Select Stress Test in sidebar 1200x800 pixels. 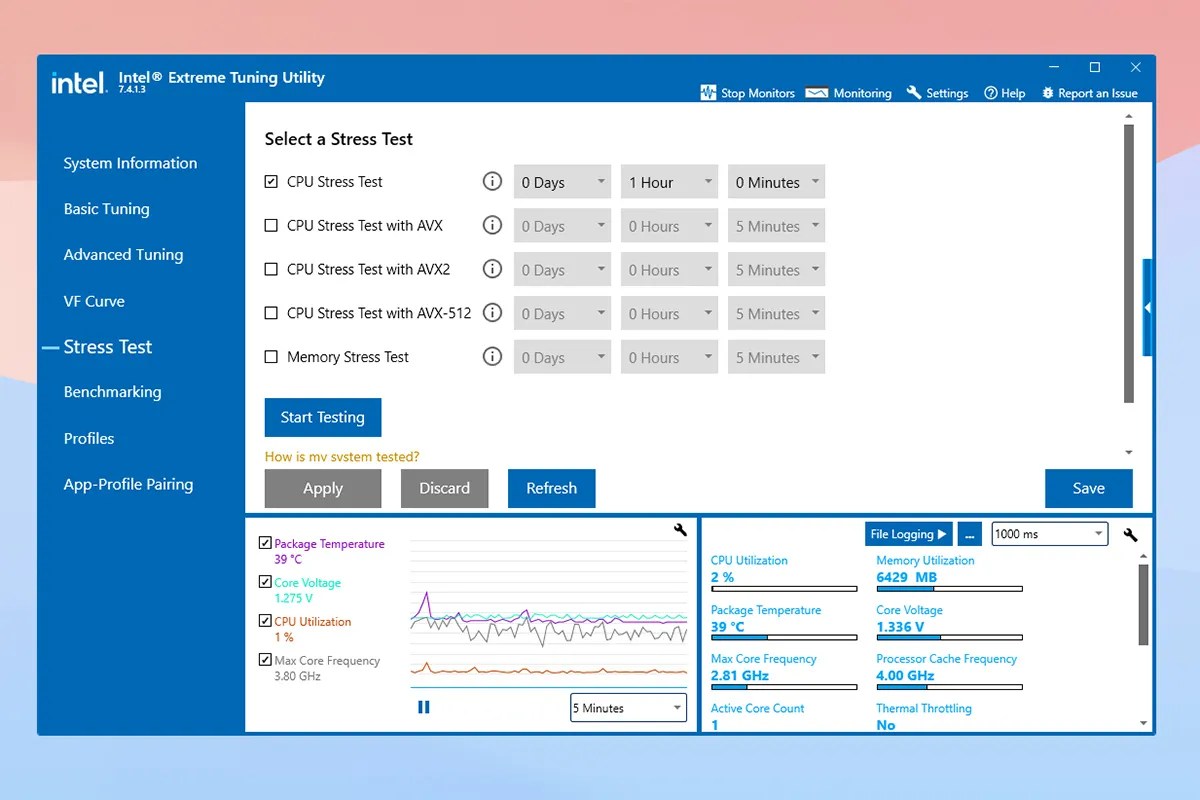[108, 347]
